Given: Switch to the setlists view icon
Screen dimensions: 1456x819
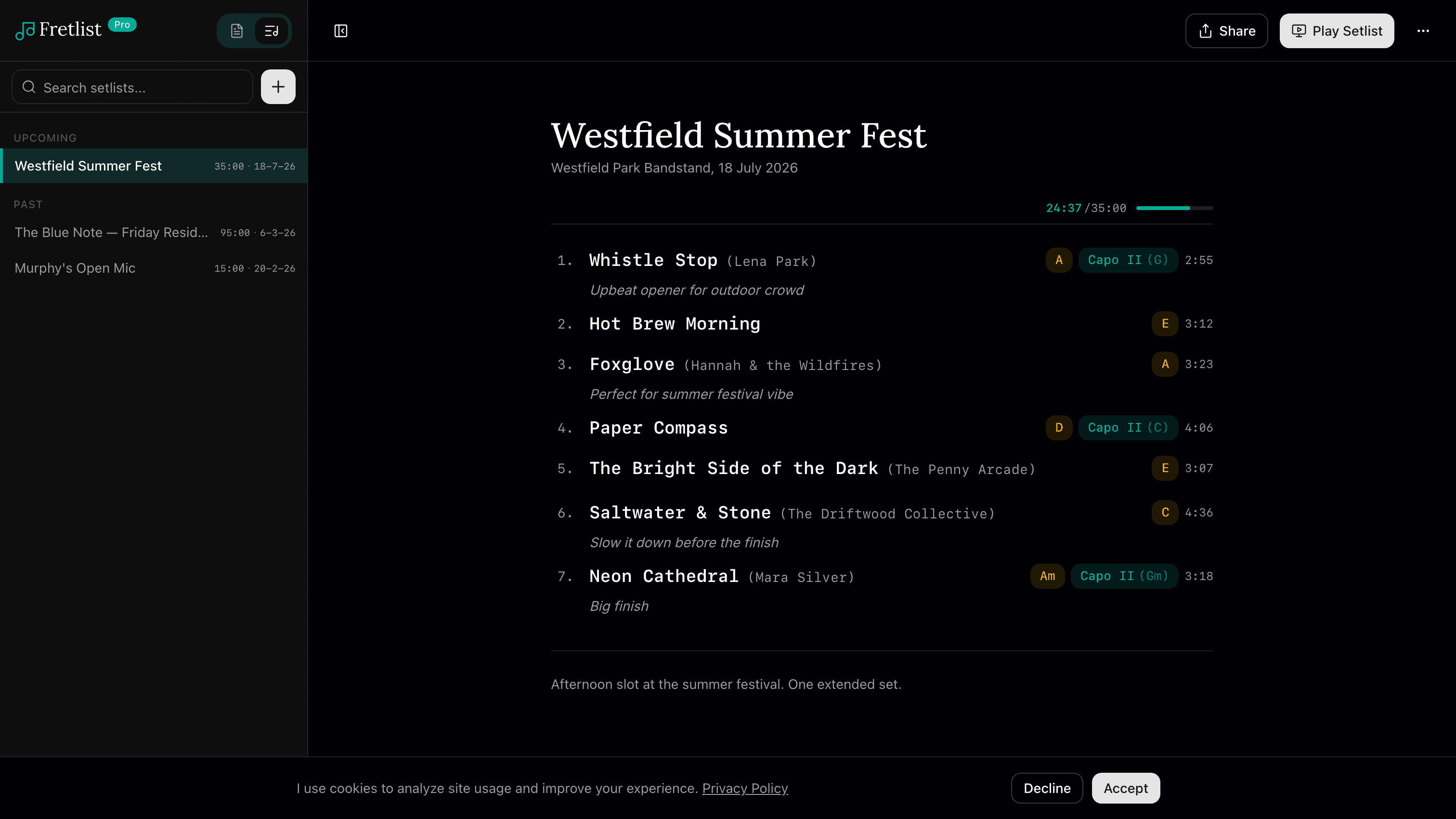Looking at the screenshot, I should coord(271,30).
